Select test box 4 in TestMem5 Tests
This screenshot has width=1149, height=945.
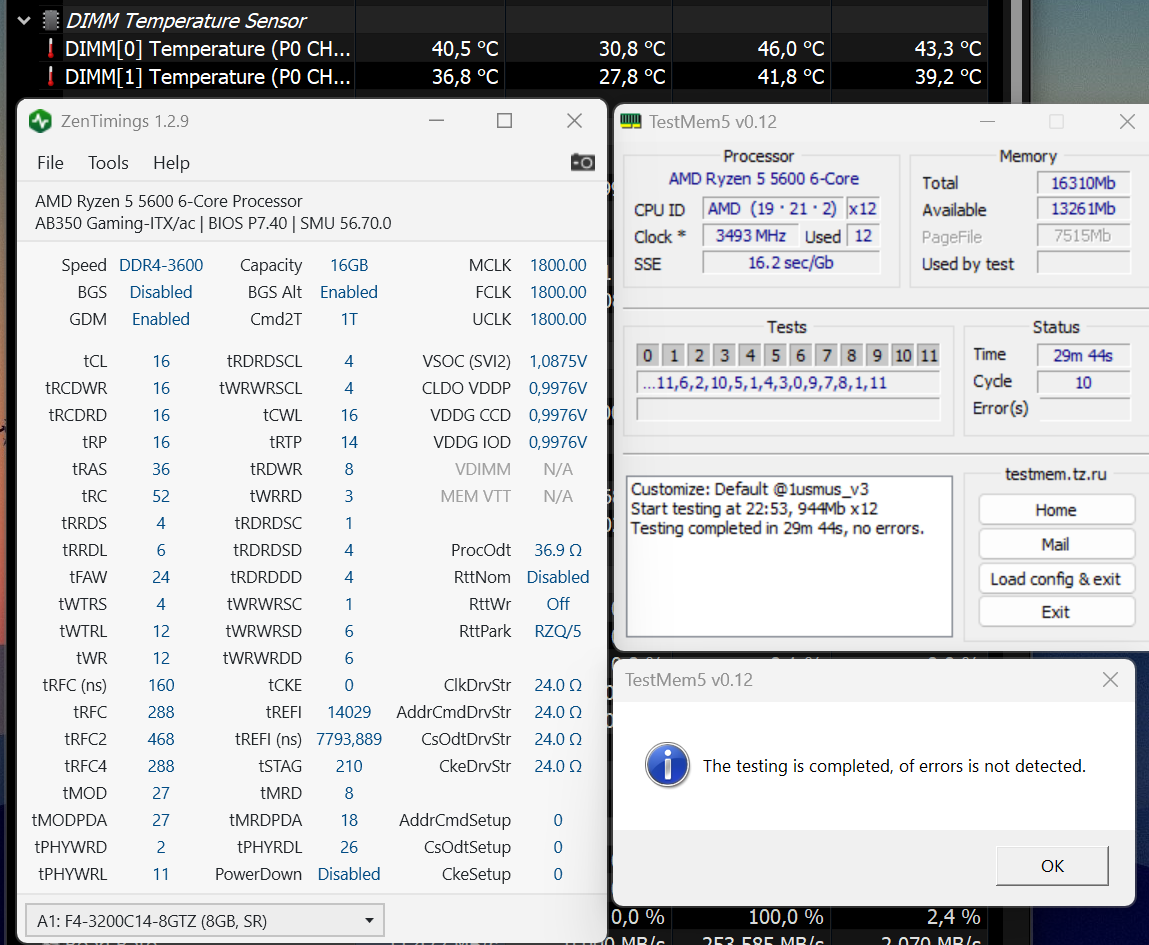[x=750, y=355]
